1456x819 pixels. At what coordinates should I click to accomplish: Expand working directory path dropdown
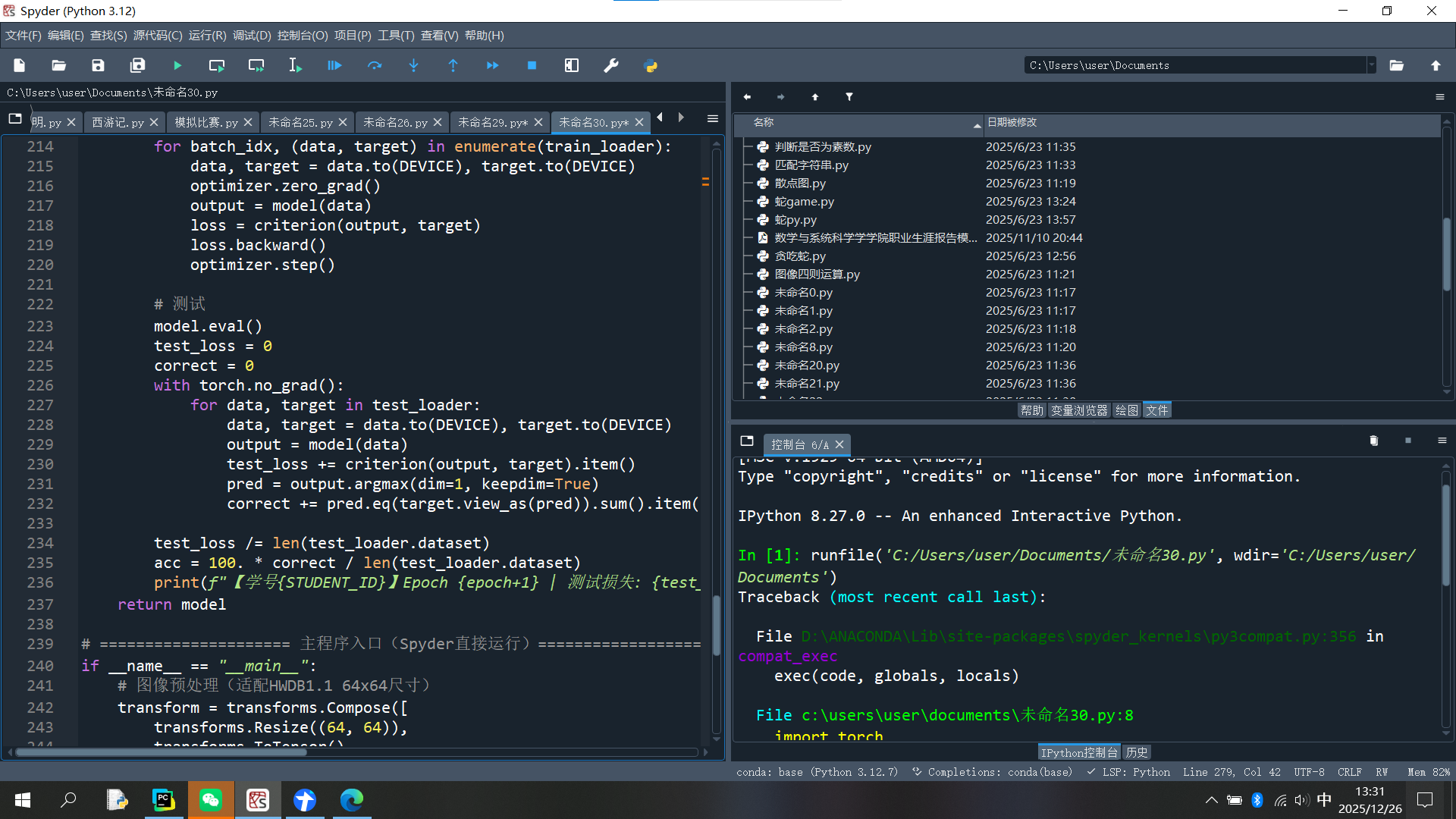coord(1371,65)
